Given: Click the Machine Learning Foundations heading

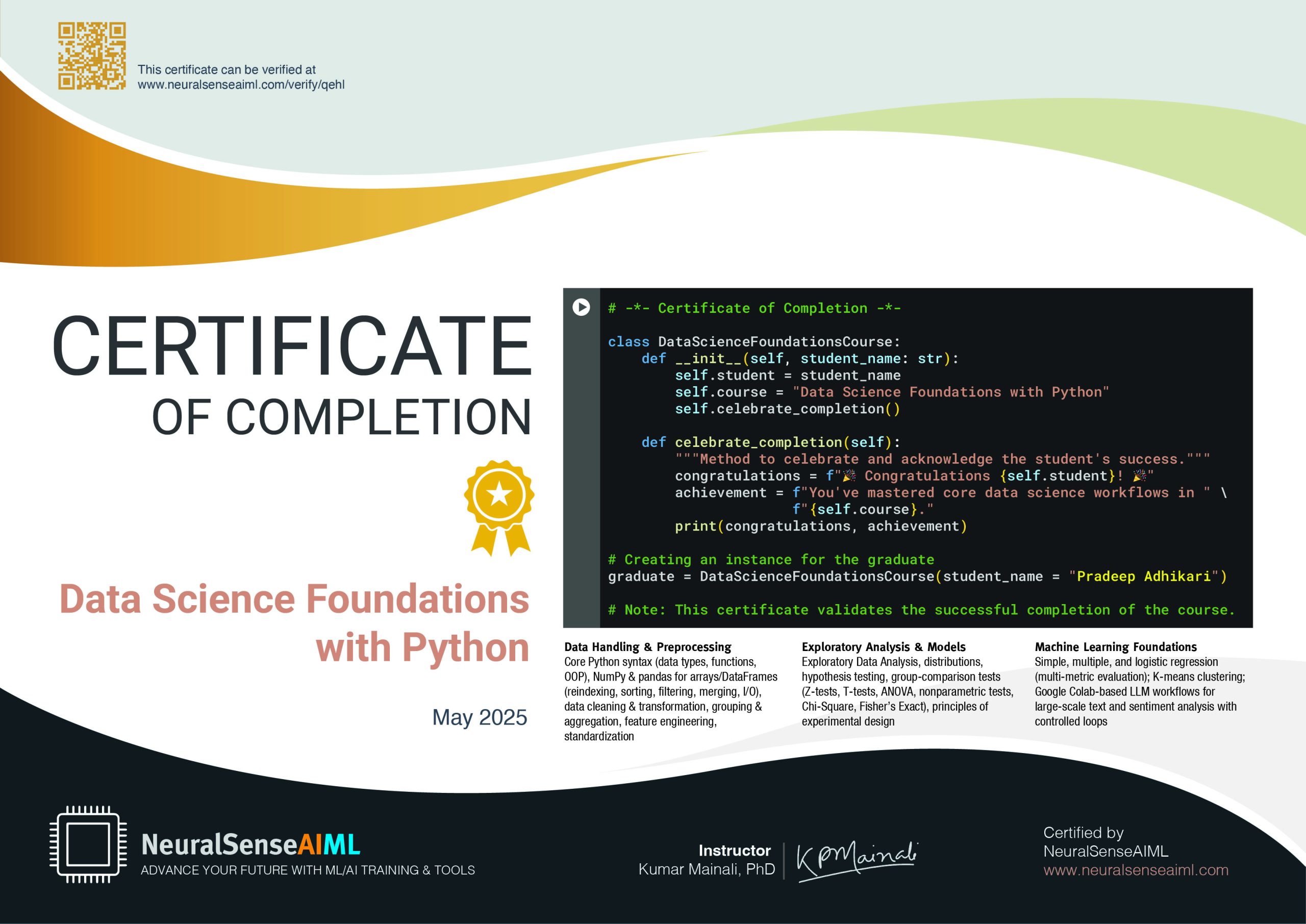Looking at the screenshot, I should (x=1115, y=647).
